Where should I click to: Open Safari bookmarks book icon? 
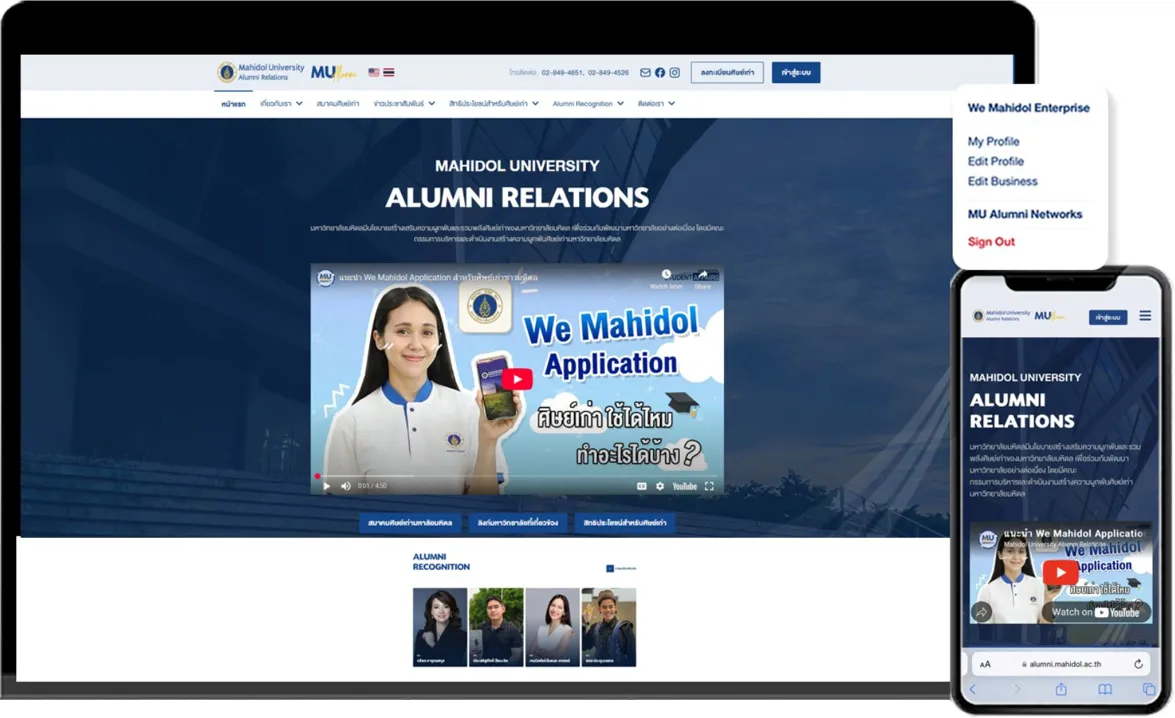(x=1105, y=689)
